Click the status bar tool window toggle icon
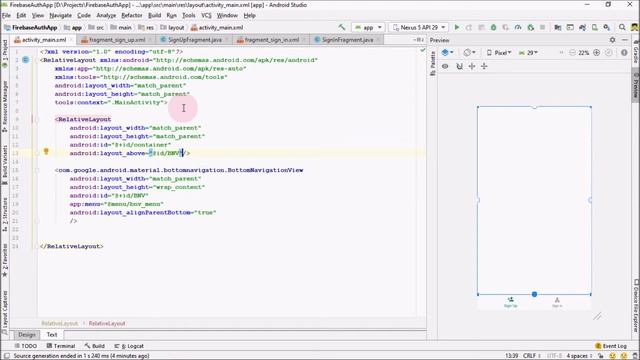The height and width of the screenshot is (360, 640). tap(7, 356)
